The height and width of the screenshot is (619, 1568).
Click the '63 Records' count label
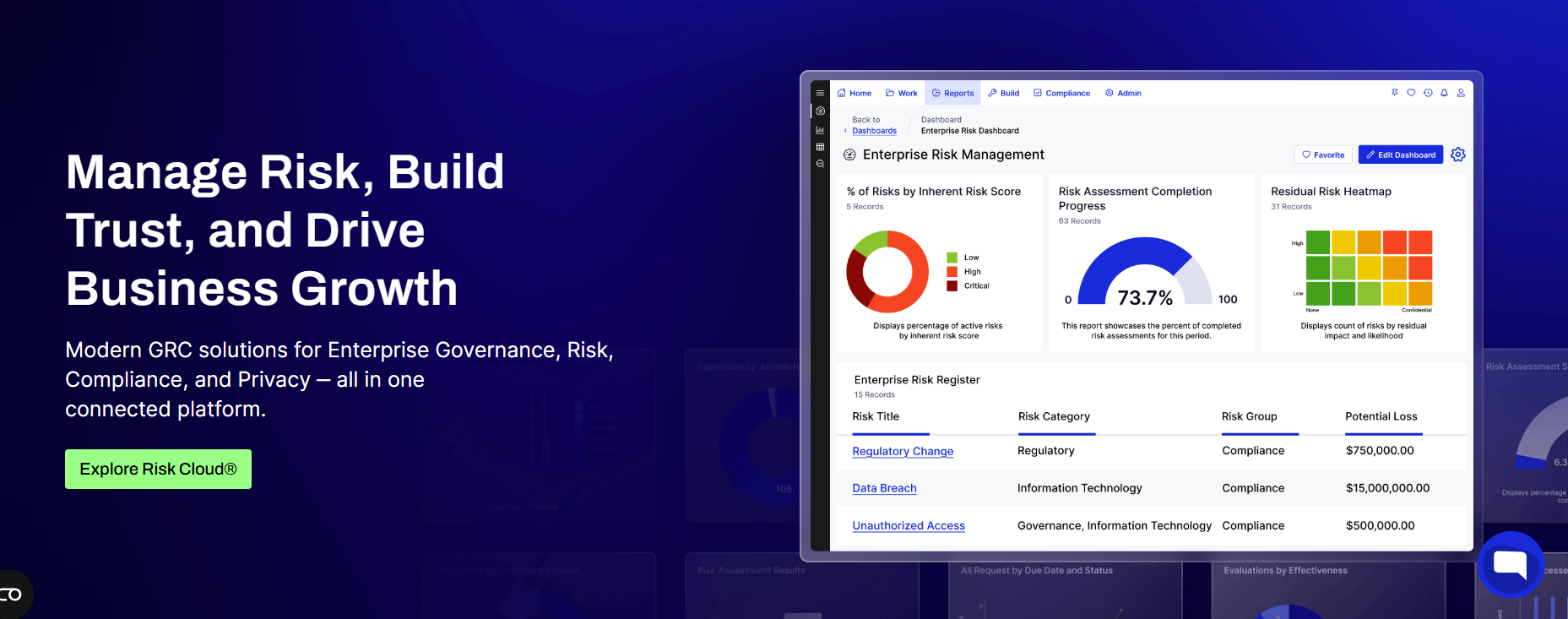tap(1079, 221)
